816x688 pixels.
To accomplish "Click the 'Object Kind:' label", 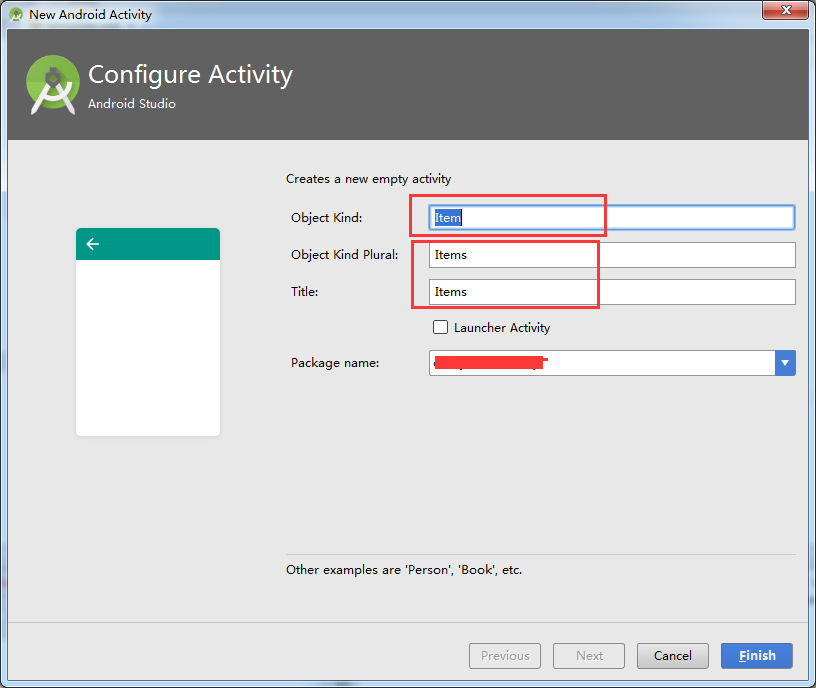I will (x=327, y=218).
